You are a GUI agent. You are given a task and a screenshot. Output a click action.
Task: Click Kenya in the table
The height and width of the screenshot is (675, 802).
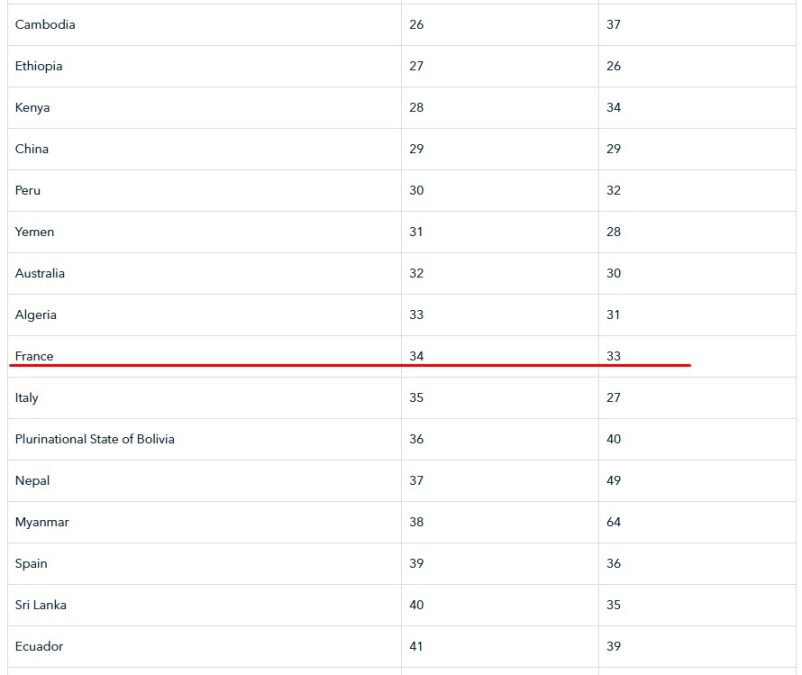[x=32, y=108]
